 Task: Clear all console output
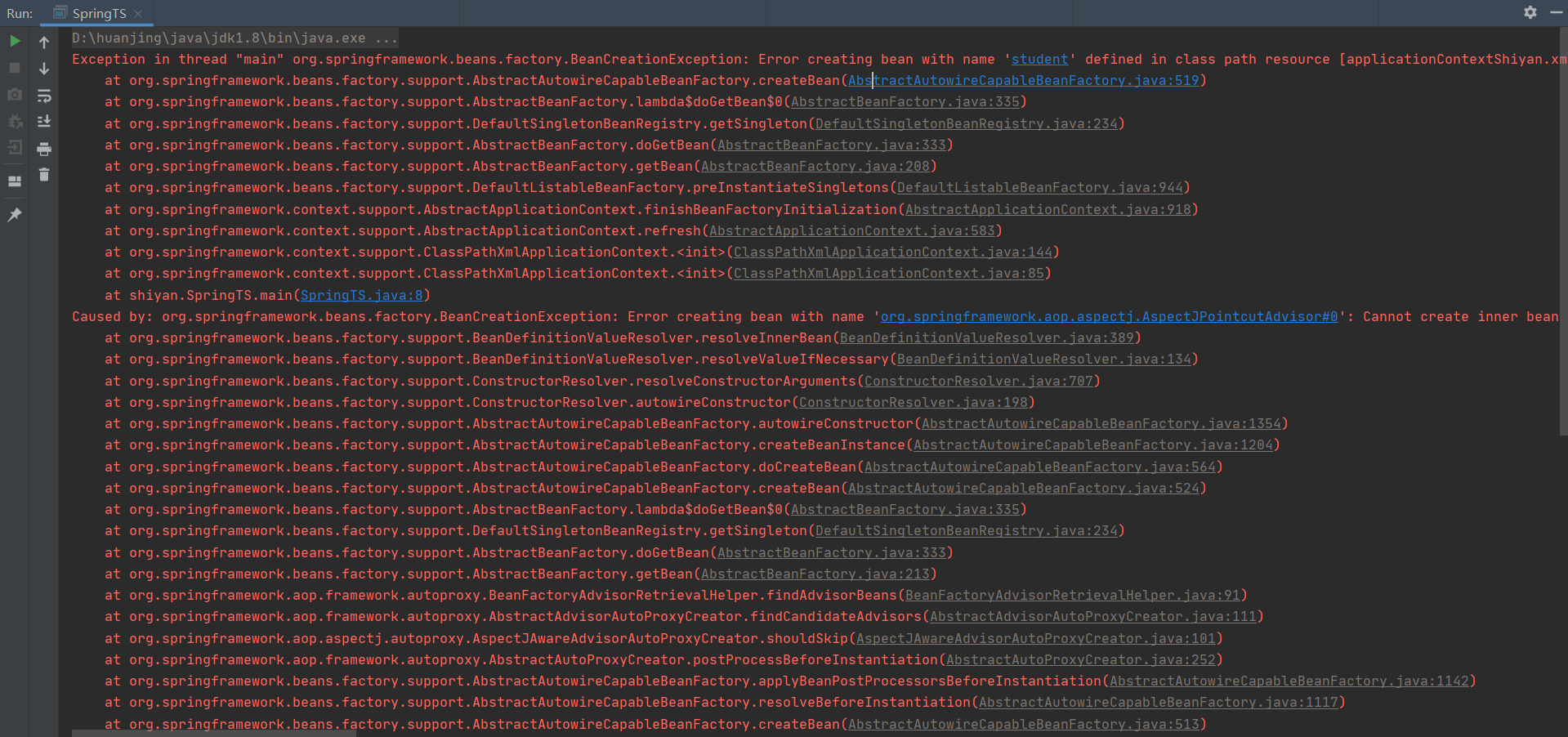pos(44,174)
